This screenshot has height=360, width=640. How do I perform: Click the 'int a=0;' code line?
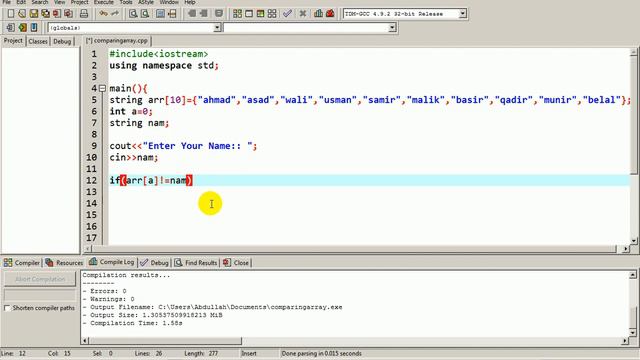tap(131, 111)
